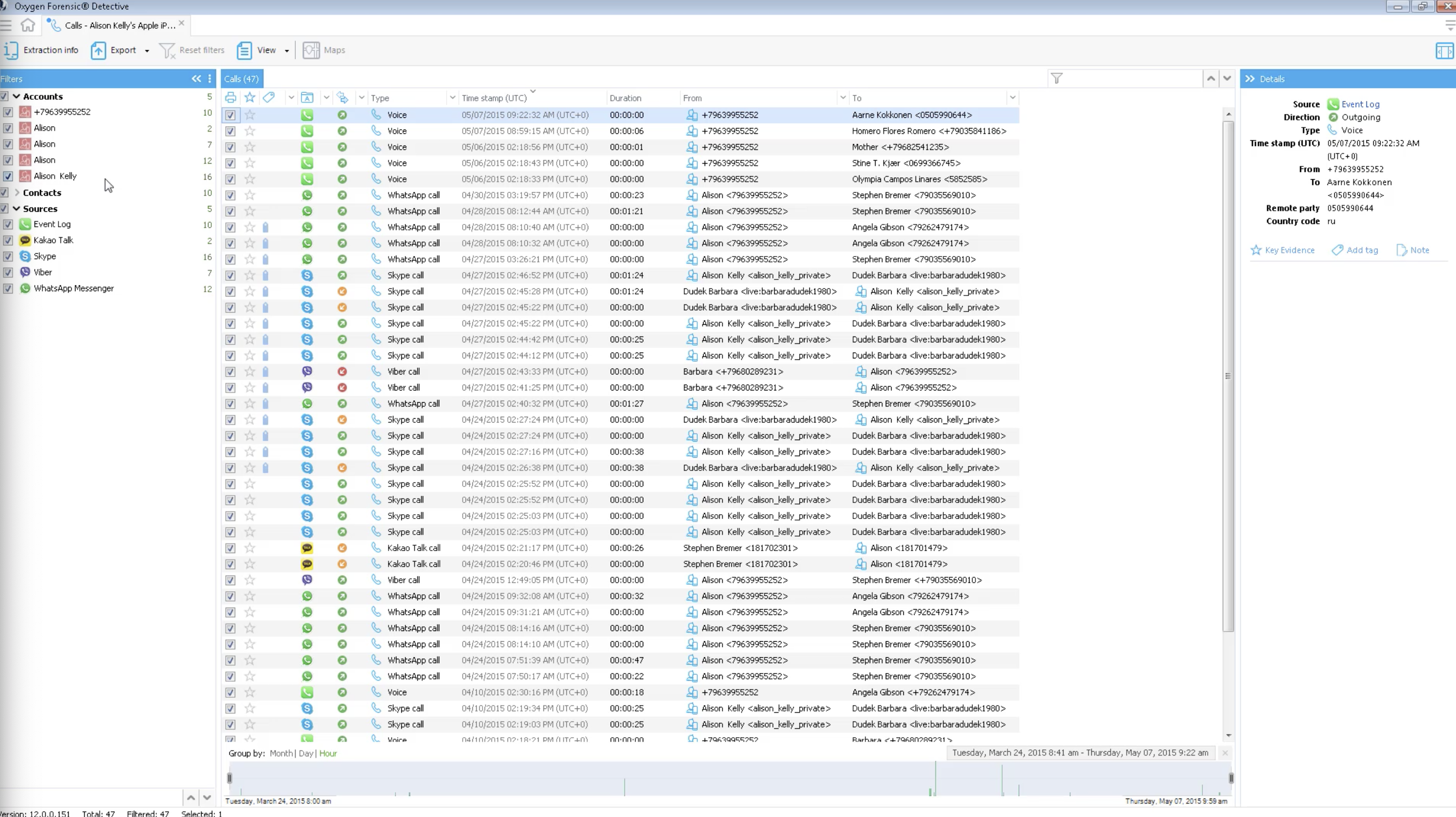Open the hamburger main menu icon

(6, 25)
